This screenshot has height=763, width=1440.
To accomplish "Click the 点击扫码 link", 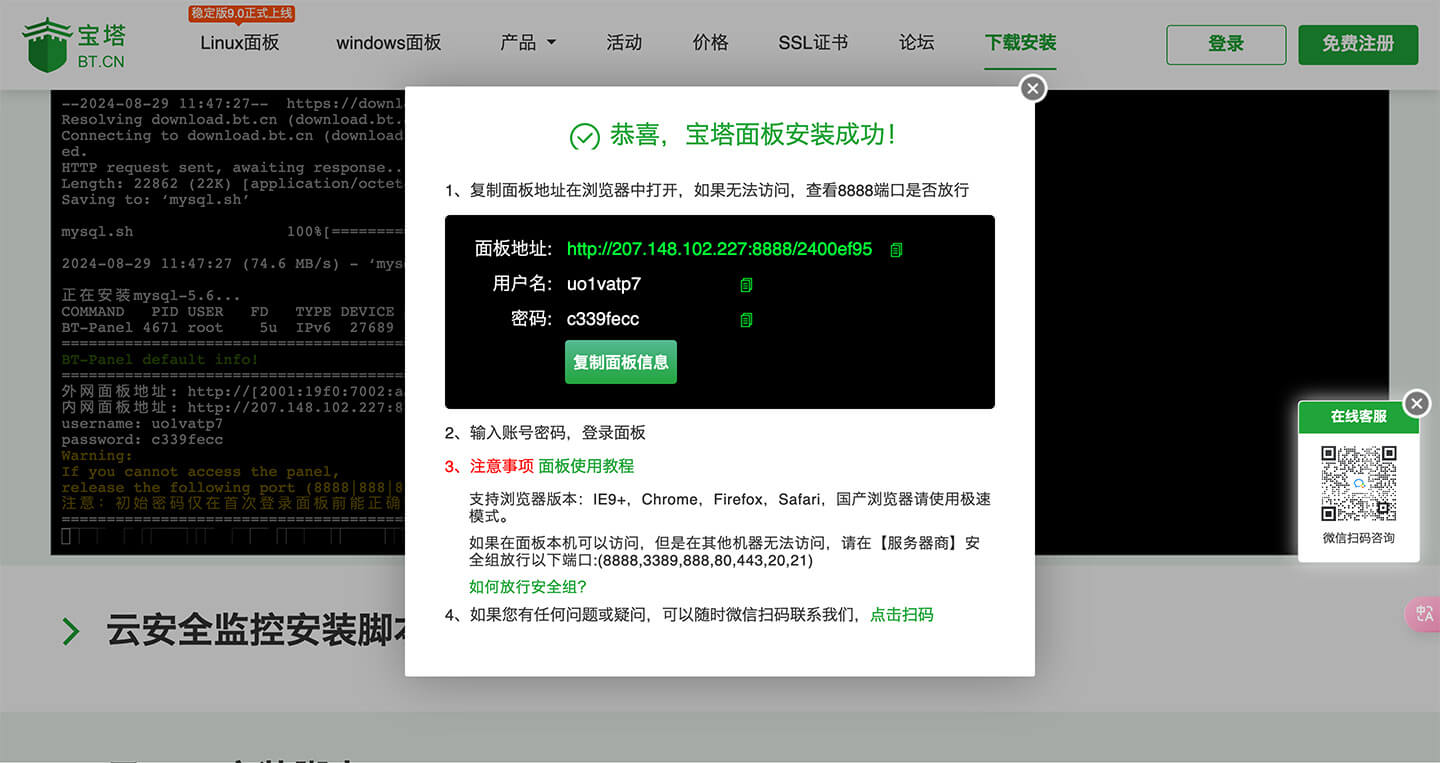I will [x=902, y=614].
